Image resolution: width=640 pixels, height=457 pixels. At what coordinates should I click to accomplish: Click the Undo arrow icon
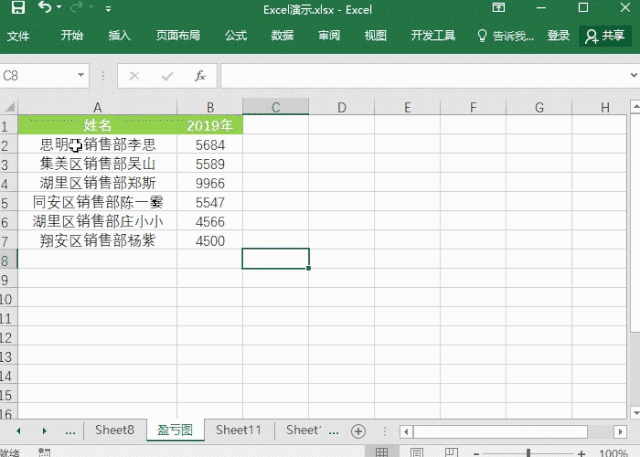[x=44, y=7]
